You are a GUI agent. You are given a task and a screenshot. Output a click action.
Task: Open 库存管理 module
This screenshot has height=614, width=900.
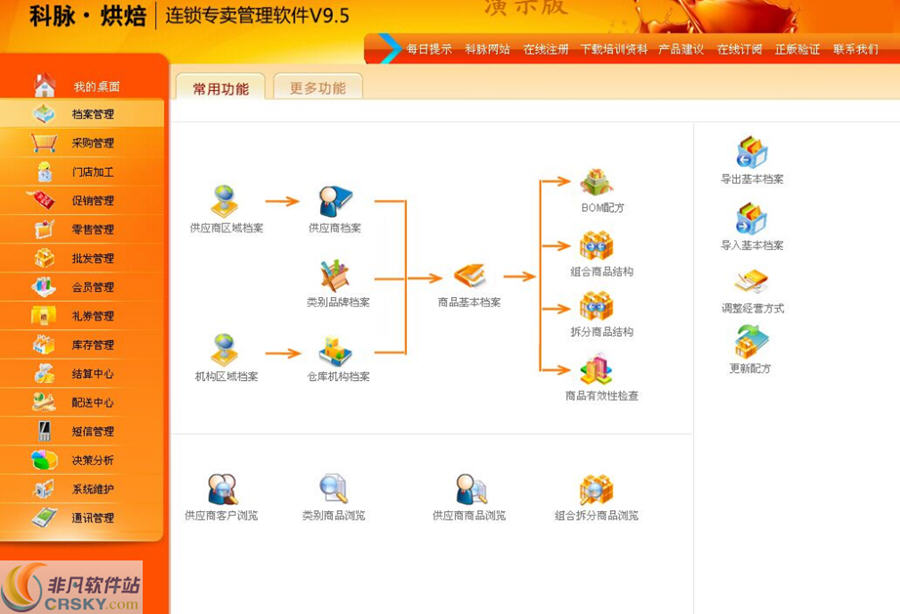click(x=82, y=345)
